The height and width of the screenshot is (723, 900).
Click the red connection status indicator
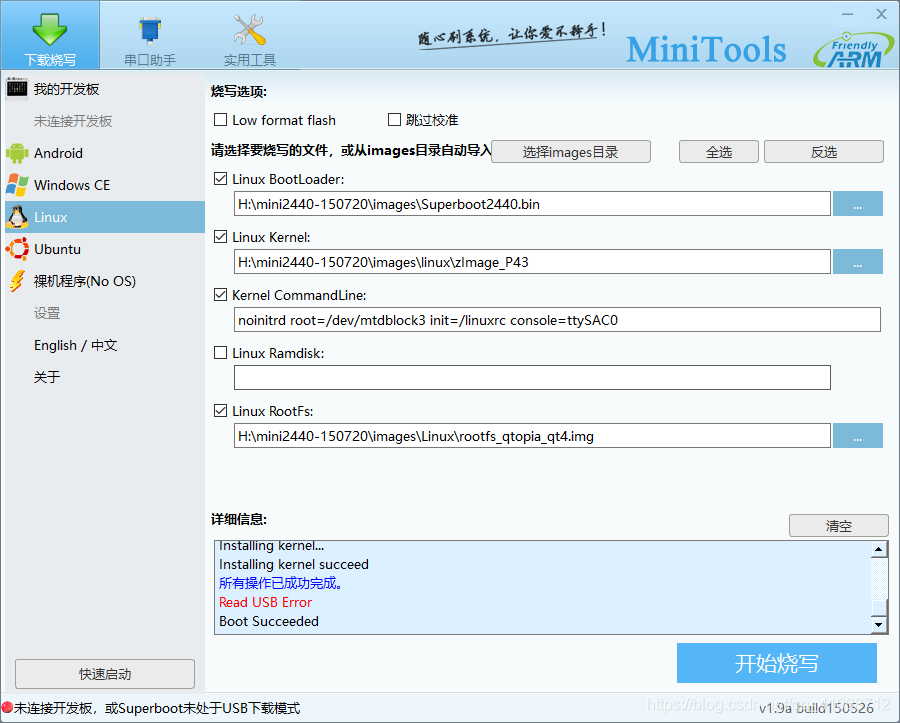(x=7, y=708)
